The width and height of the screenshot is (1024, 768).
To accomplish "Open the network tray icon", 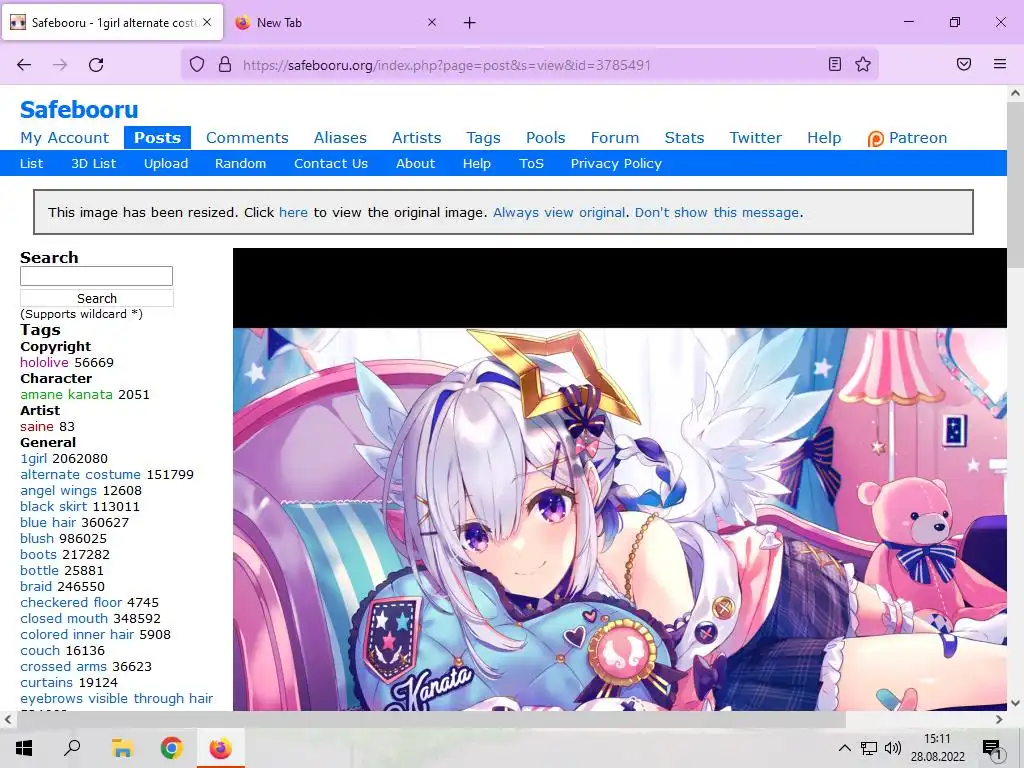I will coord(869,748).
